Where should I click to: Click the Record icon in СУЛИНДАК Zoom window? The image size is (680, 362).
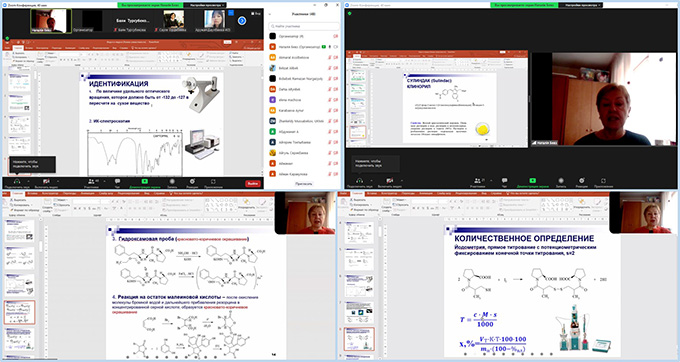click(561, 180)
